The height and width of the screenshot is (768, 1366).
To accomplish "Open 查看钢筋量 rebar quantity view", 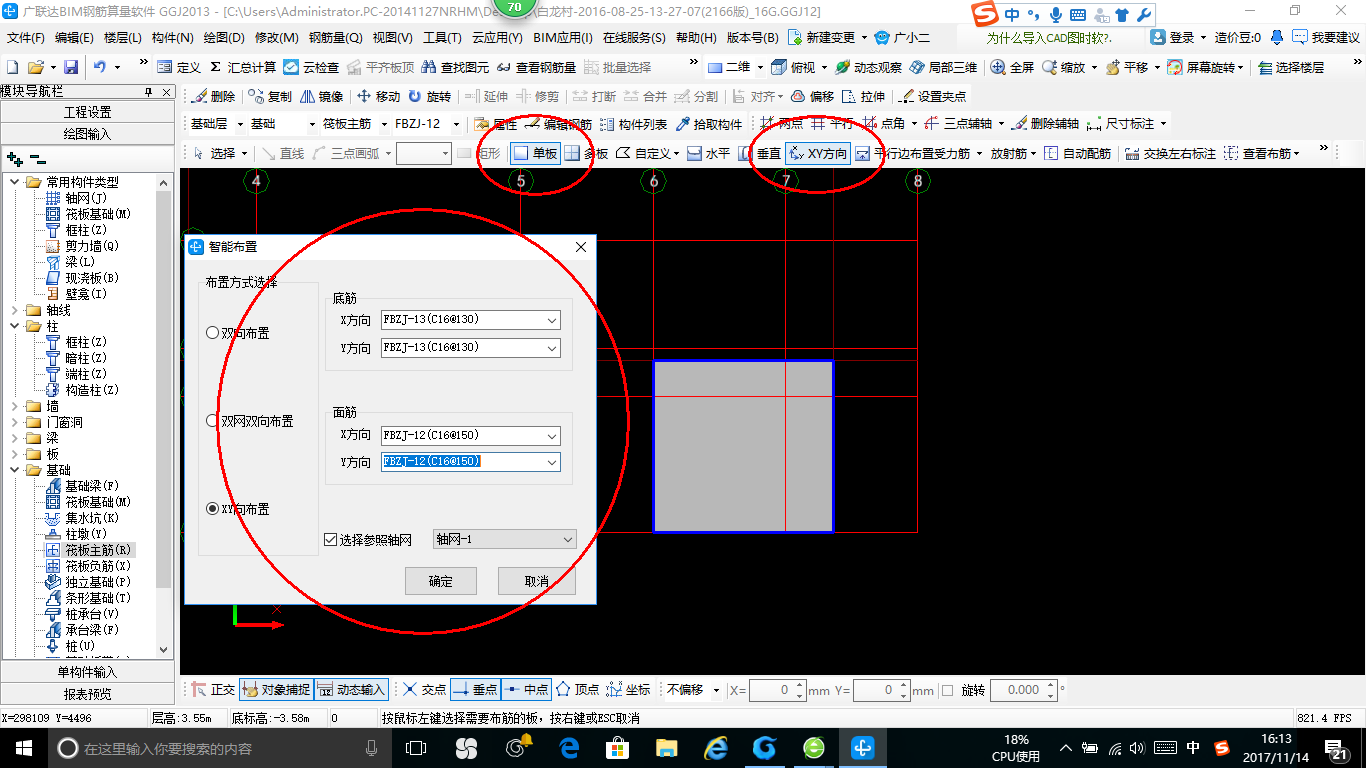I will point(536,67).
